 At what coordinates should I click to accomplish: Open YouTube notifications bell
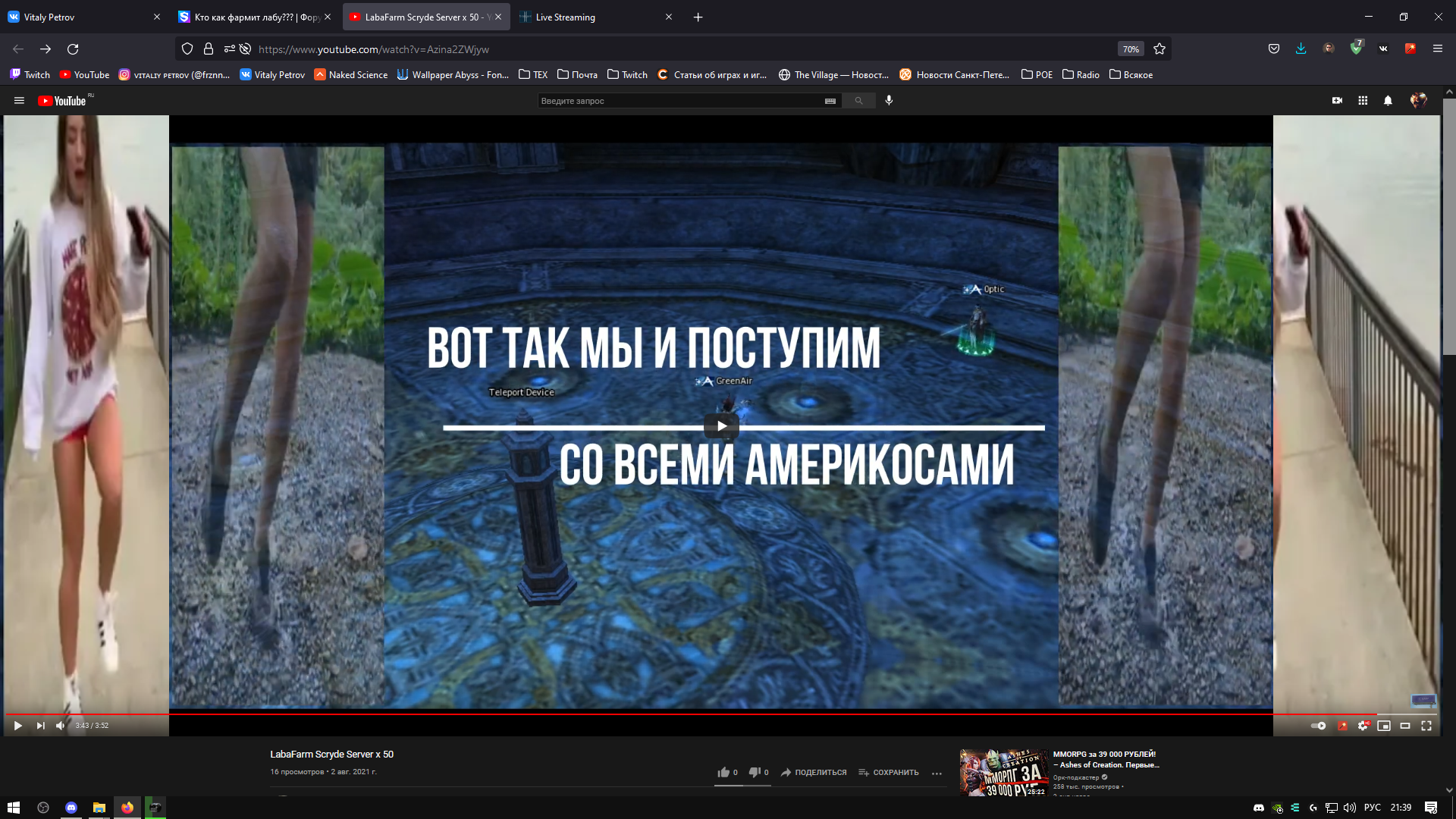(1388, 100)
